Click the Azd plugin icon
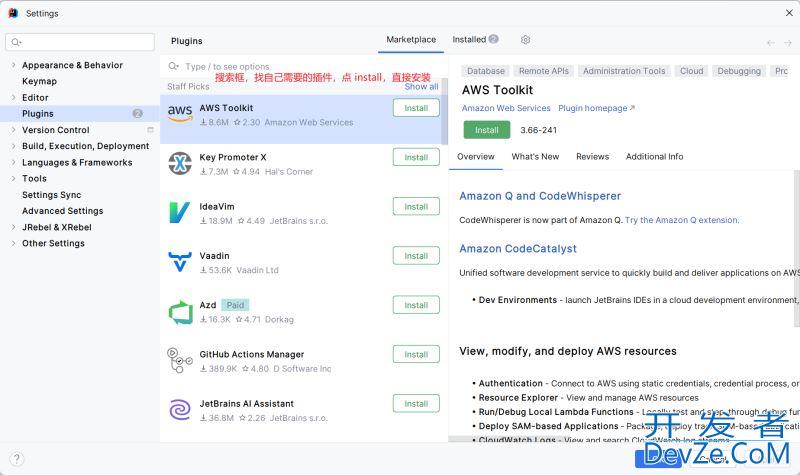Screen dimensions: 800x475 click(x=180, y=312)
